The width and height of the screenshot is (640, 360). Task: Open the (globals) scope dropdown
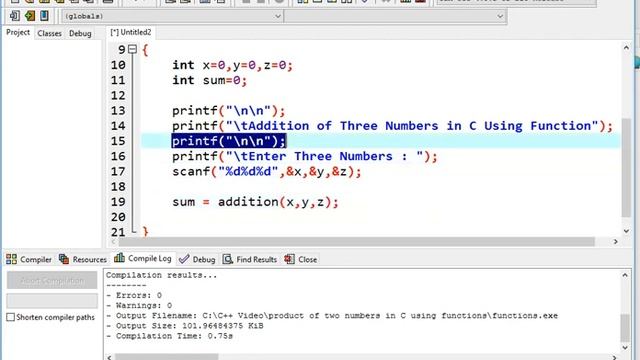pos(172,16)
